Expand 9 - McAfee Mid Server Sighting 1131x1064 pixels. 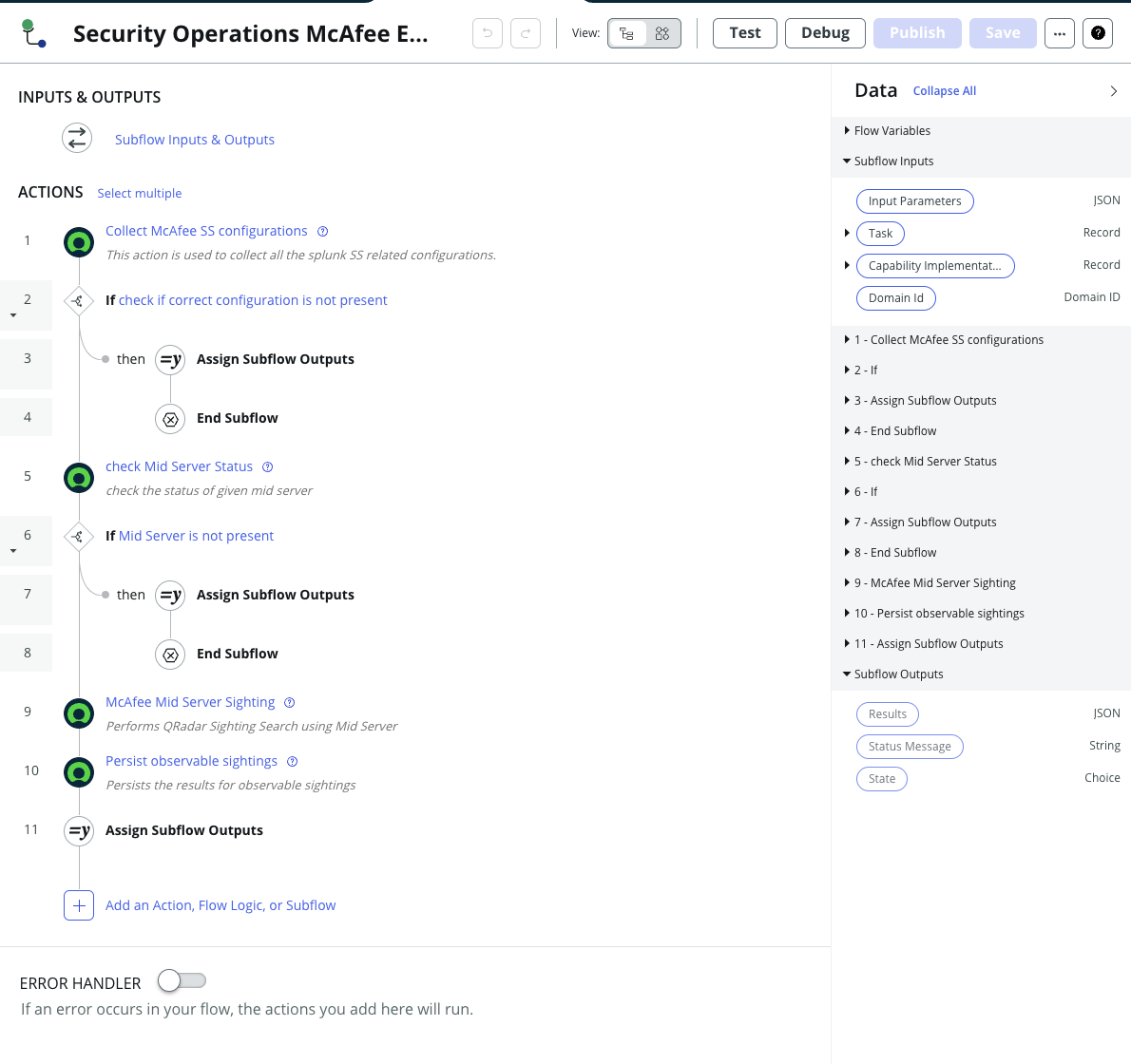(847, 582)
